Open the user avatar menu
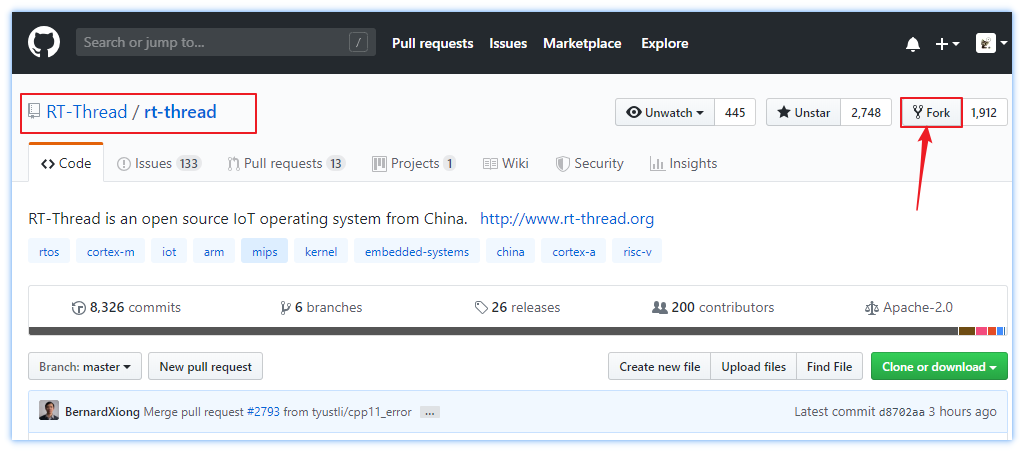This screenshot has width=1024, height=452. [991, 44]
